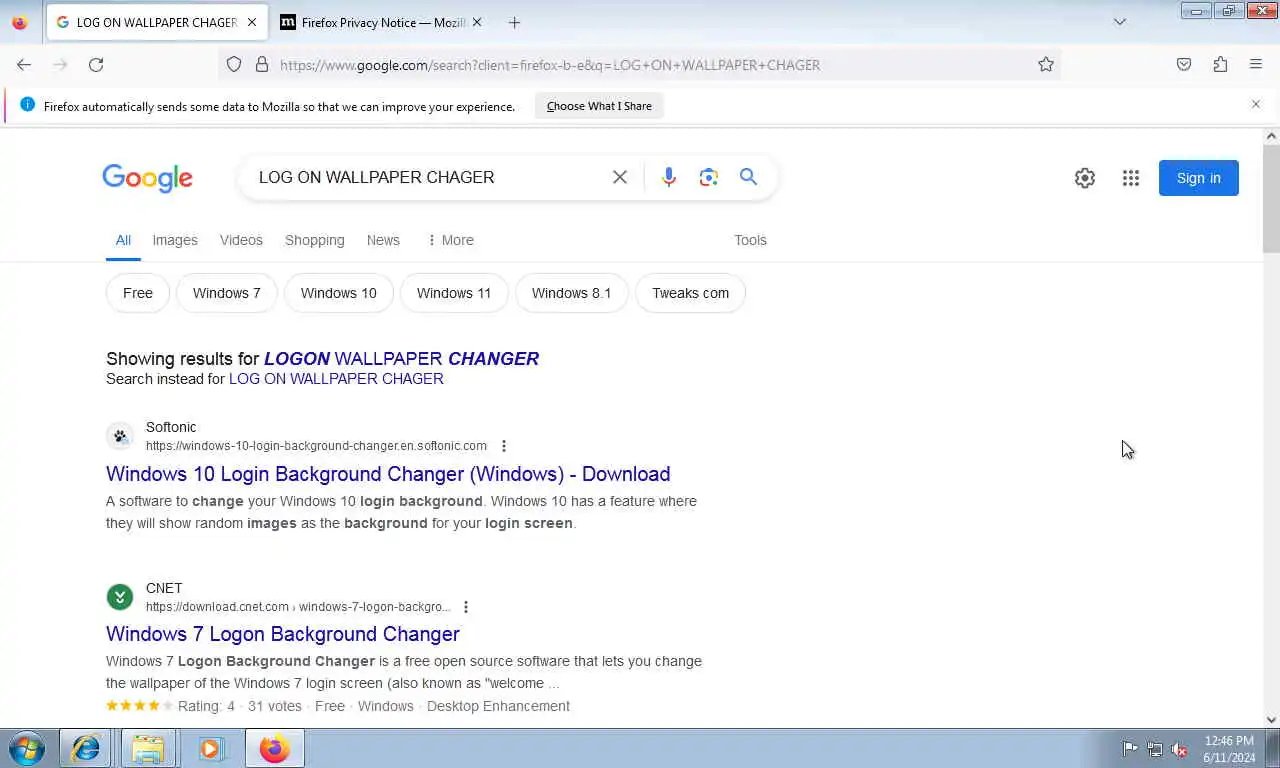Apply the Tweaks com filter chip

tap(690, 293)
